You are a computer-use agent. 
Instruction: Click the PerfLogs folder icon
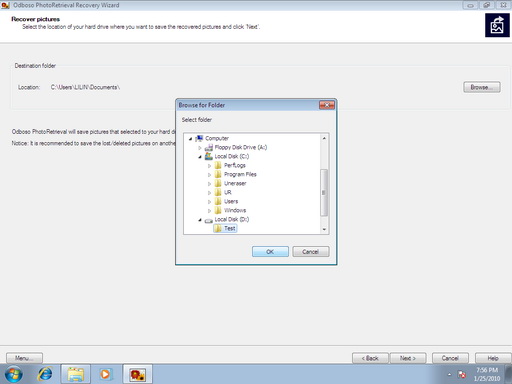coord(218,165)
